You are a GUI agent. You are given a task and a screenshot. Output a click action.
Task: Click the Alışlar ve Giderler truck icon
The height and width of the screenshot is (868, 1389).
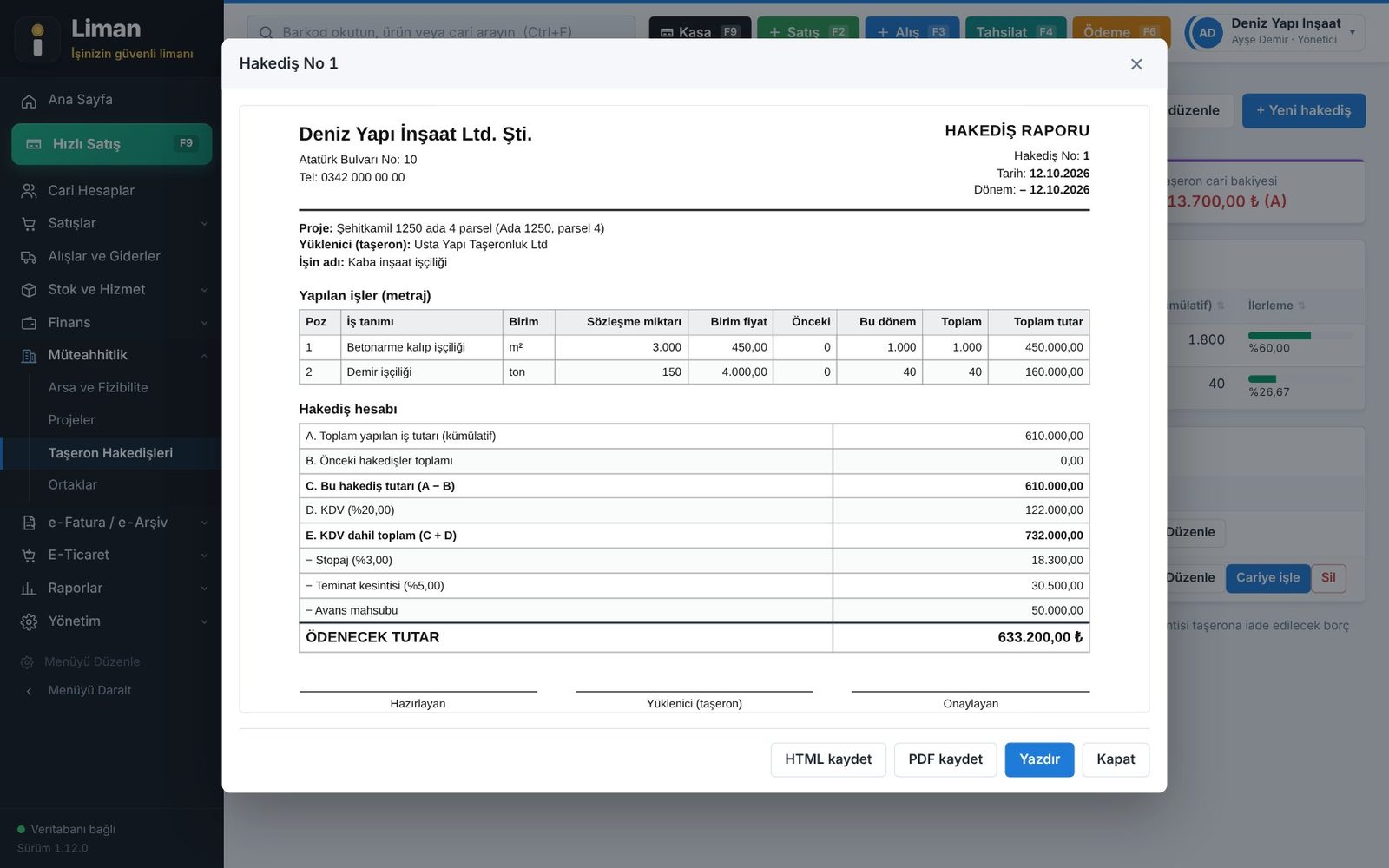[29, 257]
